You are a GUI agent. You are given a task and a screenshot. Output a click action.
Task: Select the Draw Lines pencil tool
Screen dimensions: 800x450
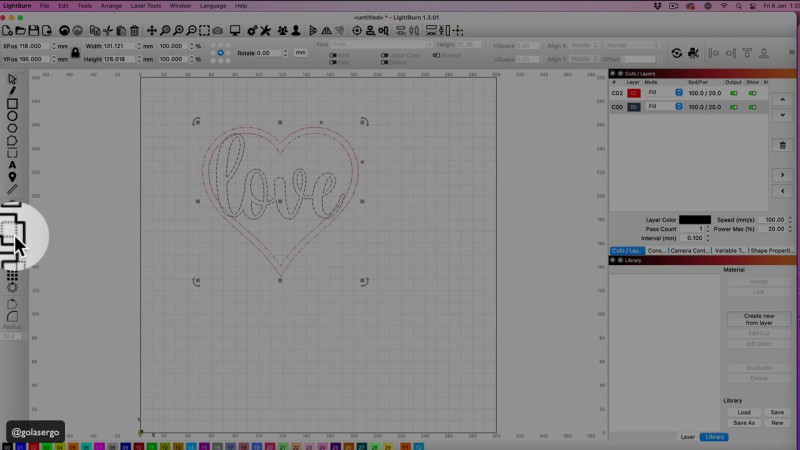coord(12,91)
